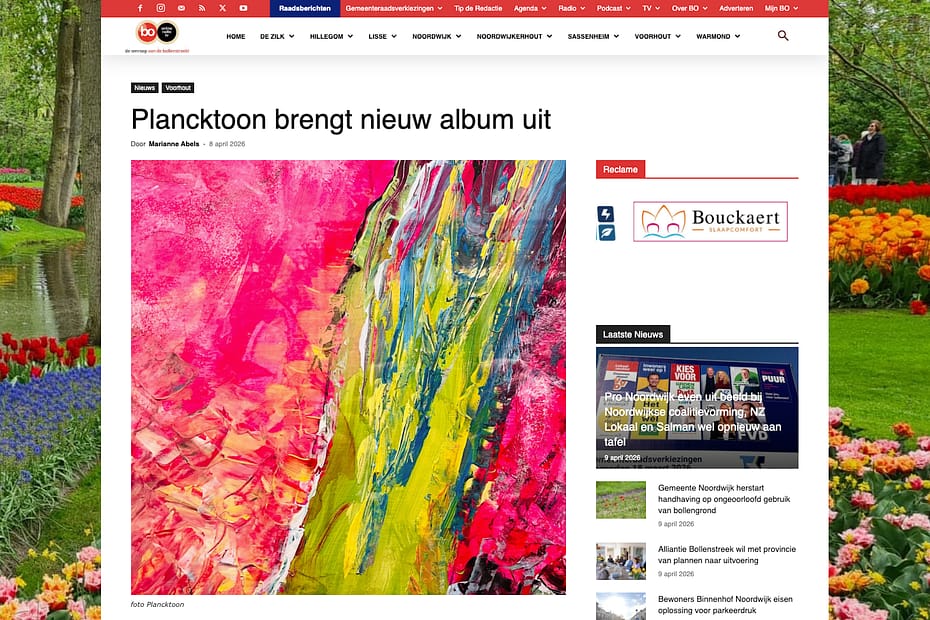Click the lightning bolt ad icon
Screen dimensions: 930x620
(606, 214)
